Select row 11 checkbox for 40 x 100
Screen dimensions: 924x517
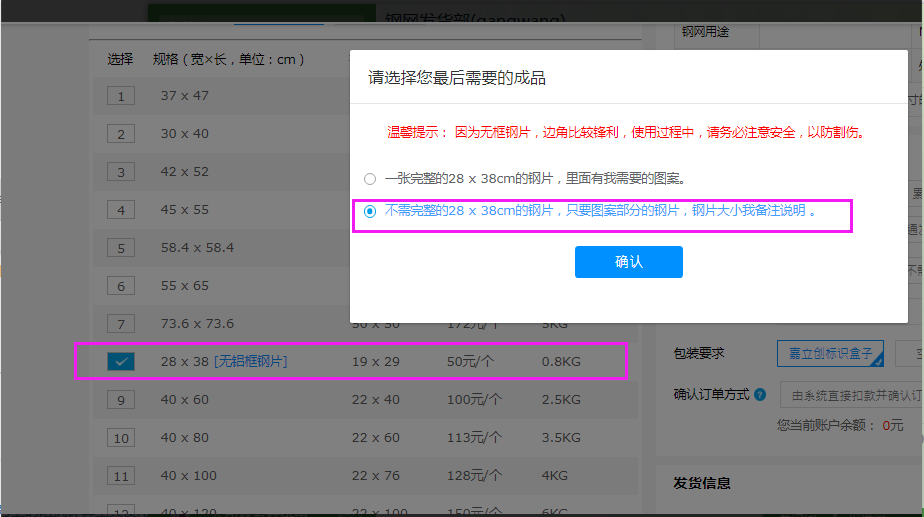(121, 476)
